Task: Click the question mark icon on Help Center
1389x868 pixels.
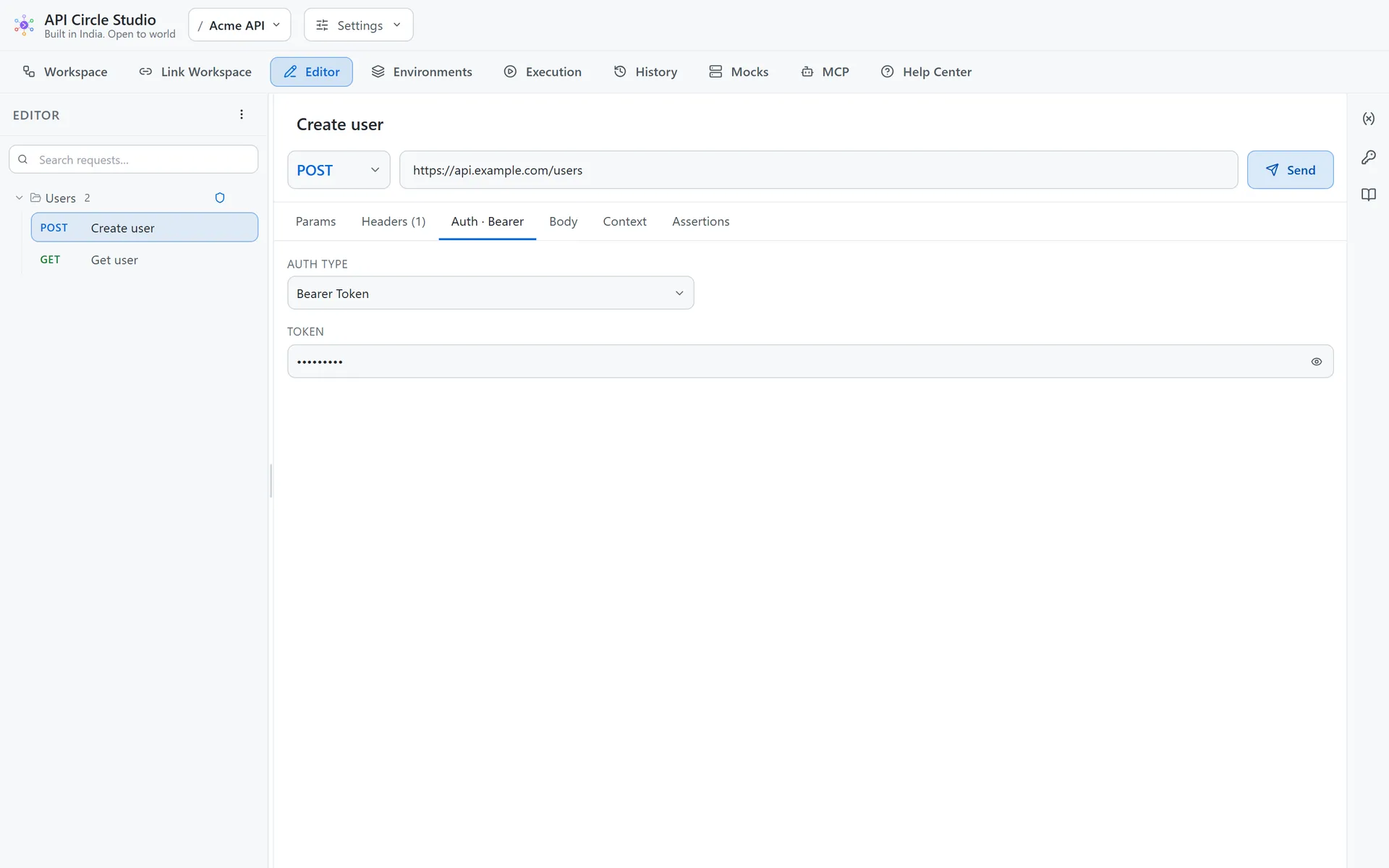Action: [887, 72]
